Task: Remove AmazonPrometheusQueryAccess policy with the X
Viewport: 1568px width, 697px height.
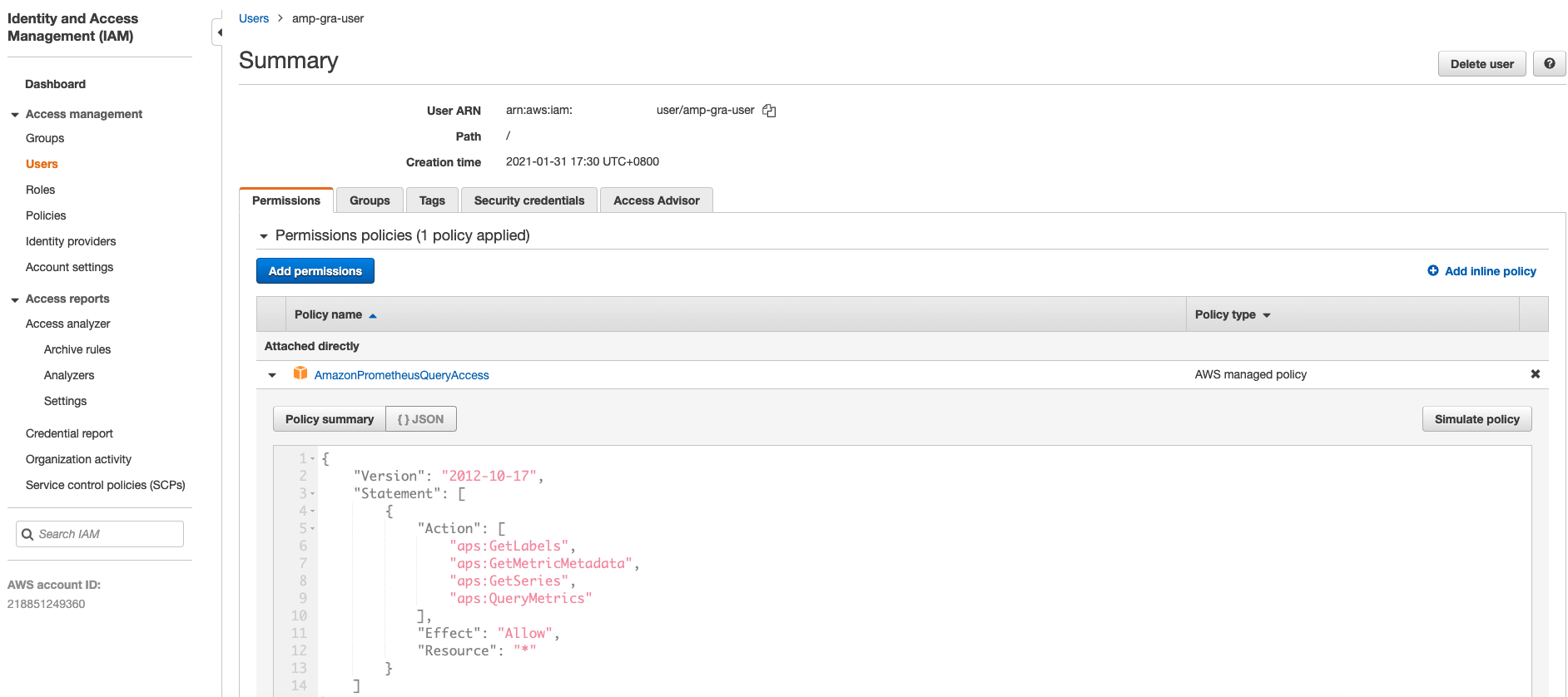Action: [x=1536, y=374]
